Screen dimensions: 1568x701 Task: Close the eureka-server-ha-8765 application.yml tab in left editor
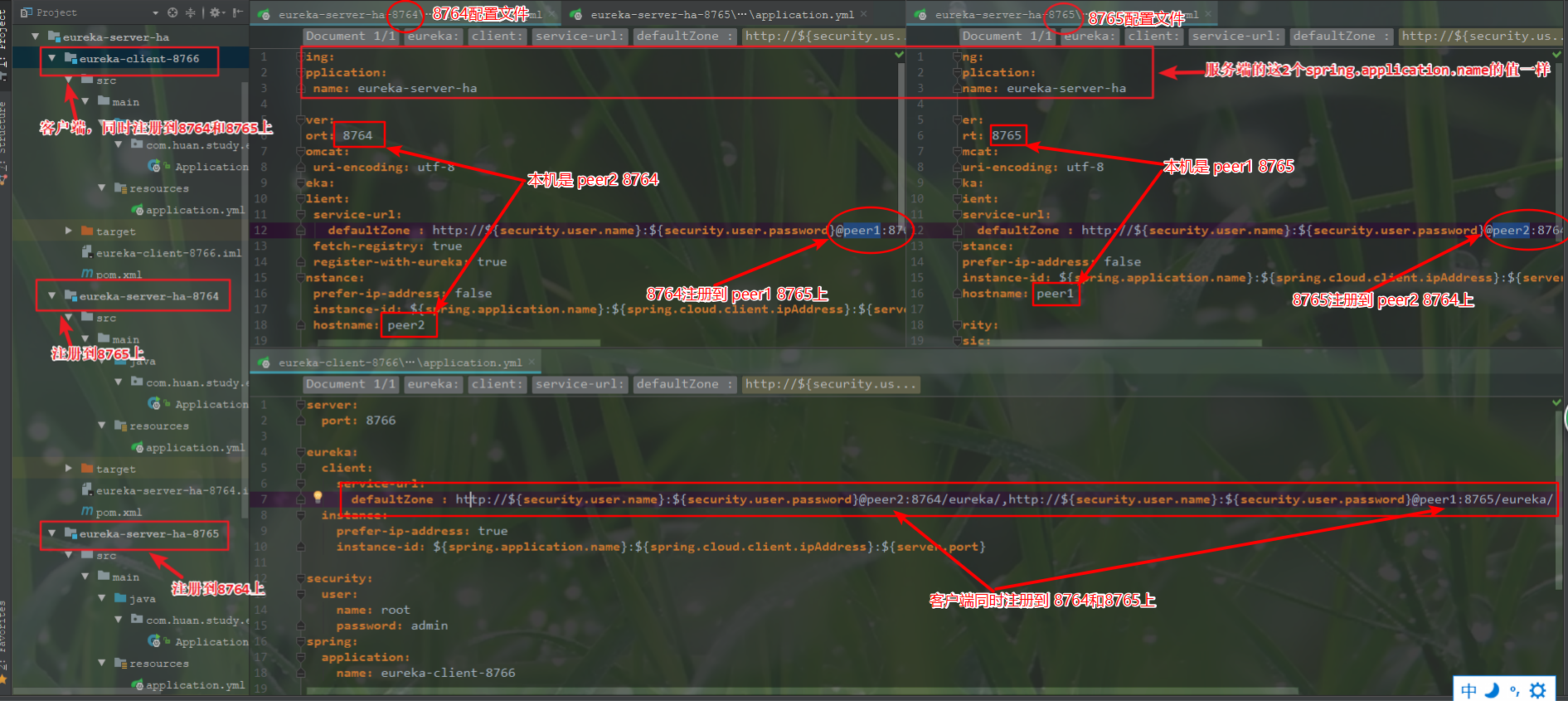point(864,14)
